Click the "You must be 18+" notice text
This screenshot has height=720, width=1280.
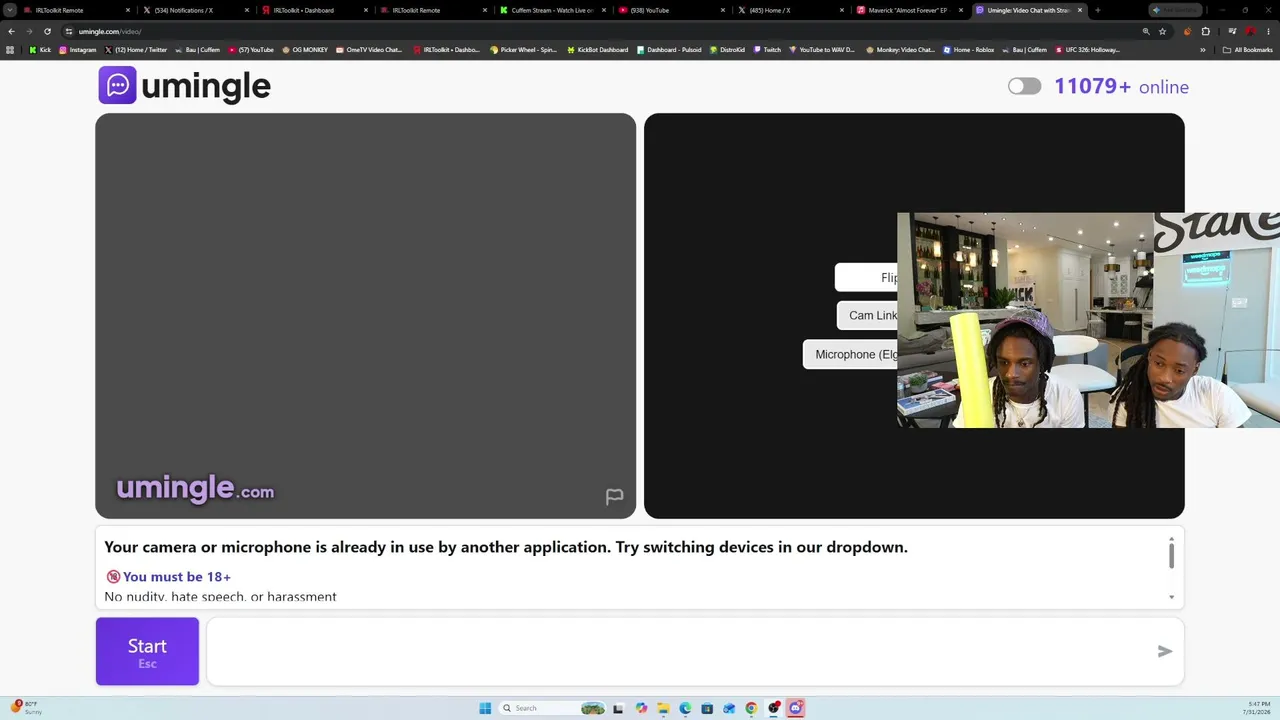(x=177, y=577)
